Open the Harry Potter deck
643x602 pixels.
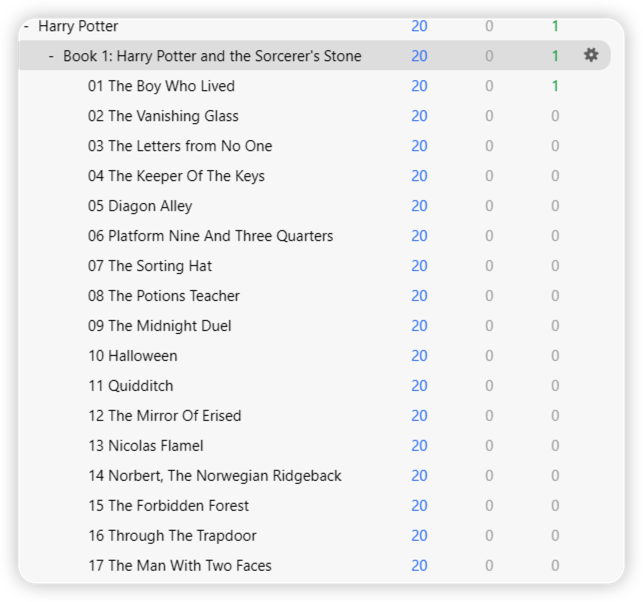pyautogui.click(x=78, y=27)
